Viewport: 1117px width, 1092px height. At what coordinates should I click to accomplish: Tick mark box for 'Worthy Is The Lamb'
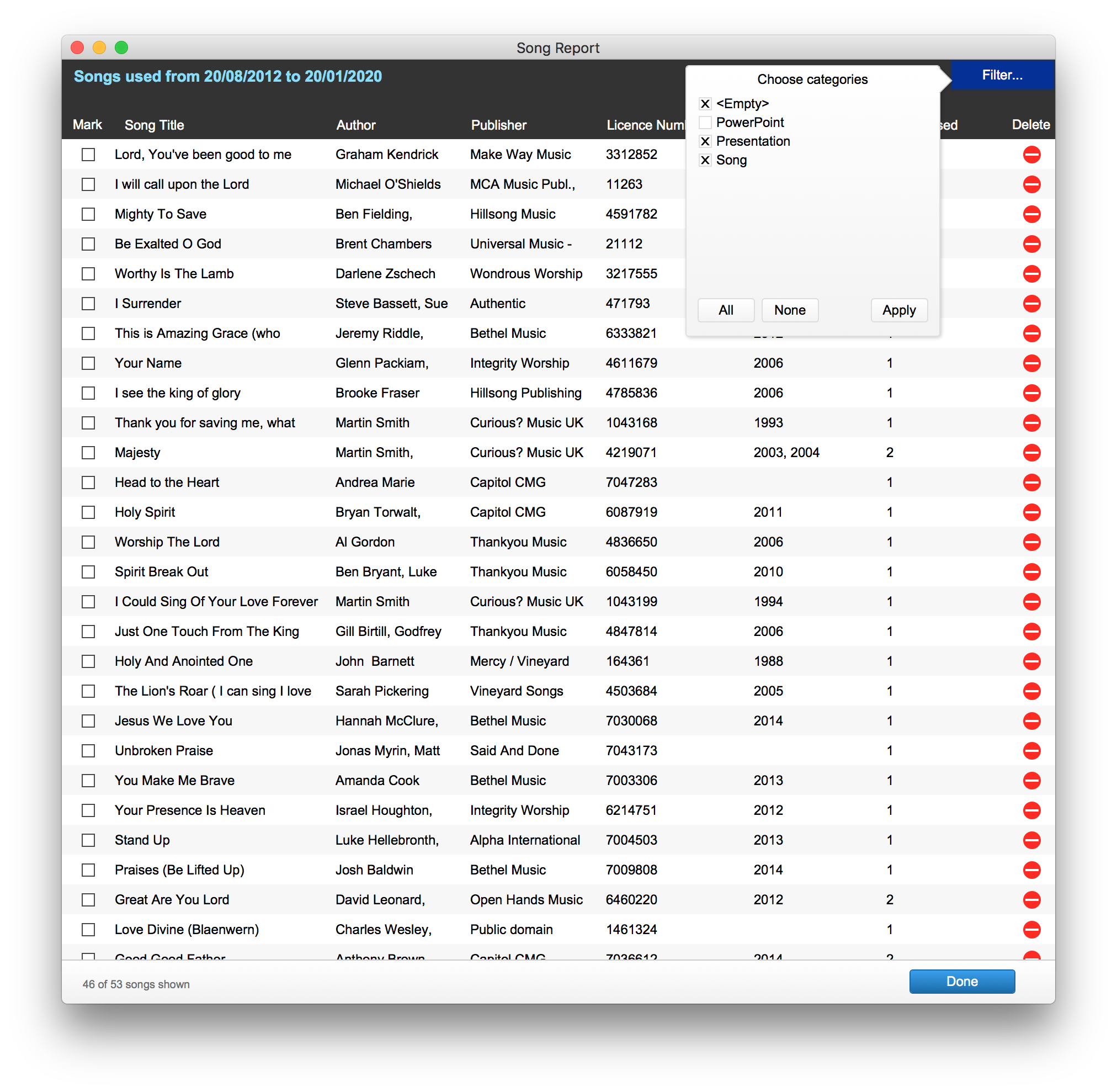pyautogui.click(x=88, y=274)
